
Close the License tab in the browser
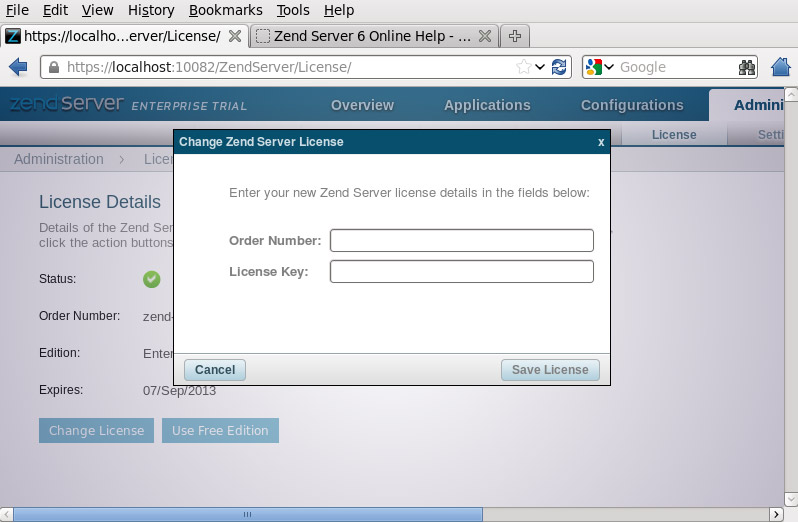click(235, 36)
